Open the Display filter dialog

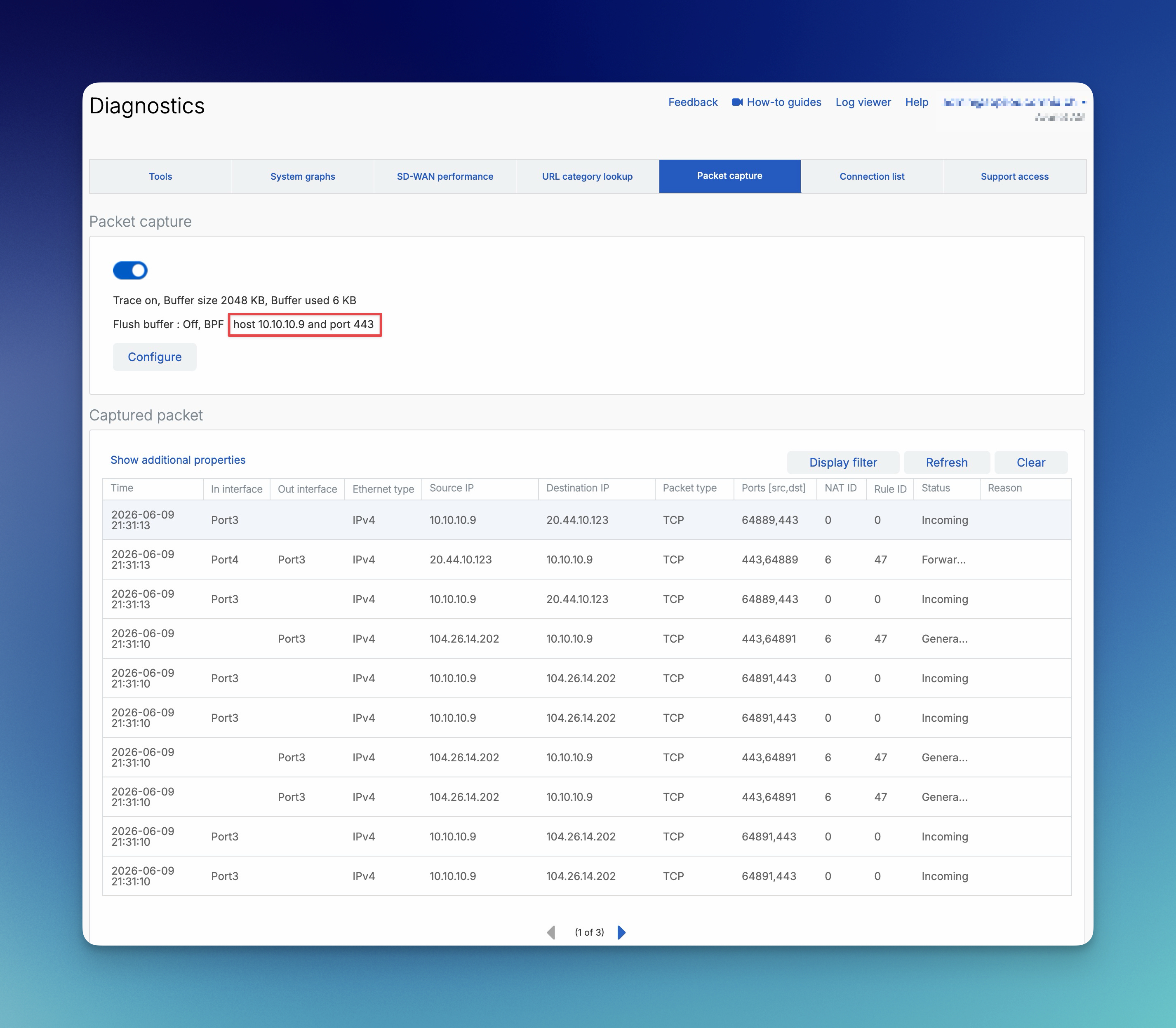click(x=842, y=462)
